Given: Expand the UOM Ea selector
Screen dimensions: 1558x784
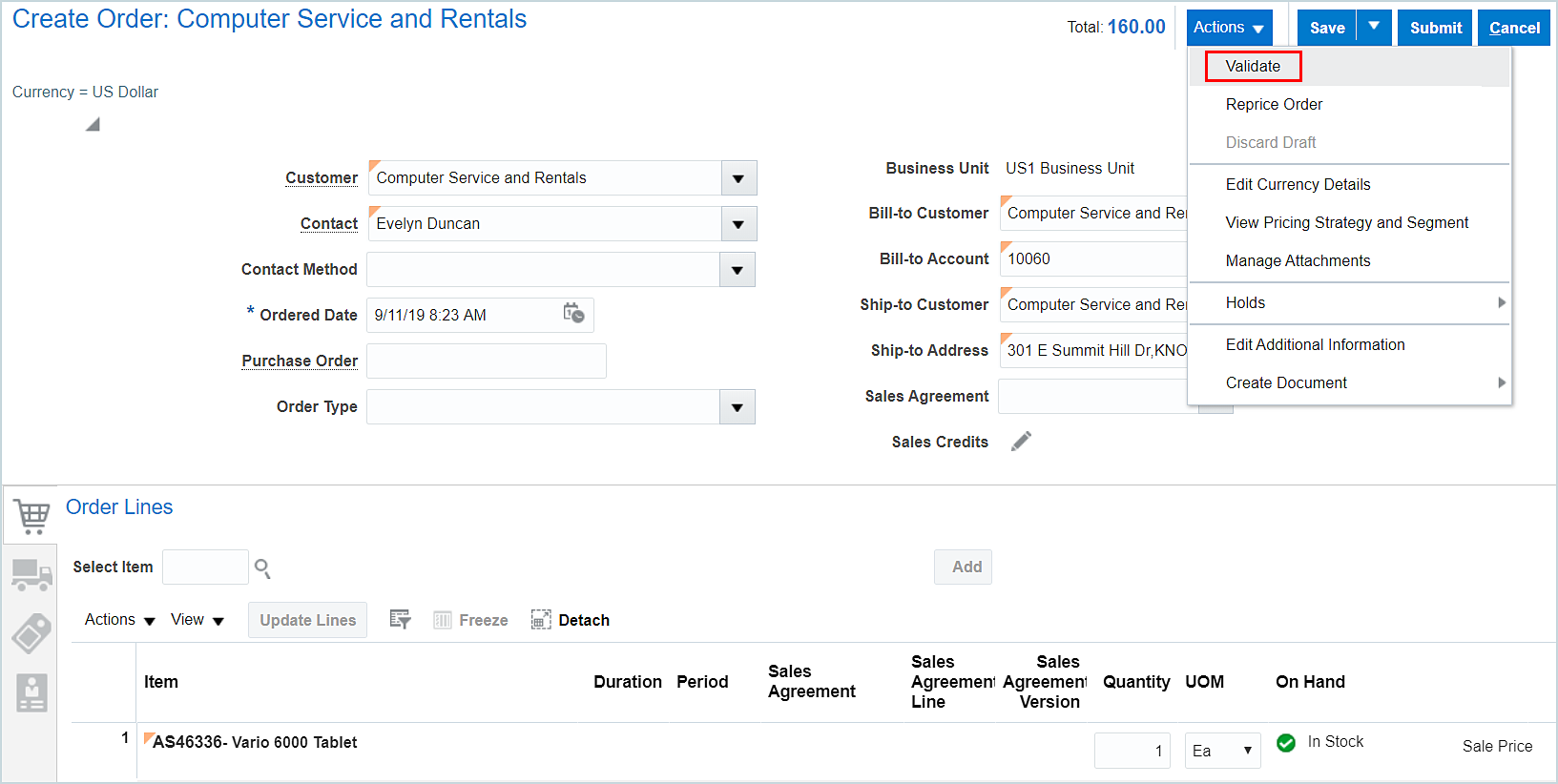Looking at the screenshot, I should [x=1246, y=751].
